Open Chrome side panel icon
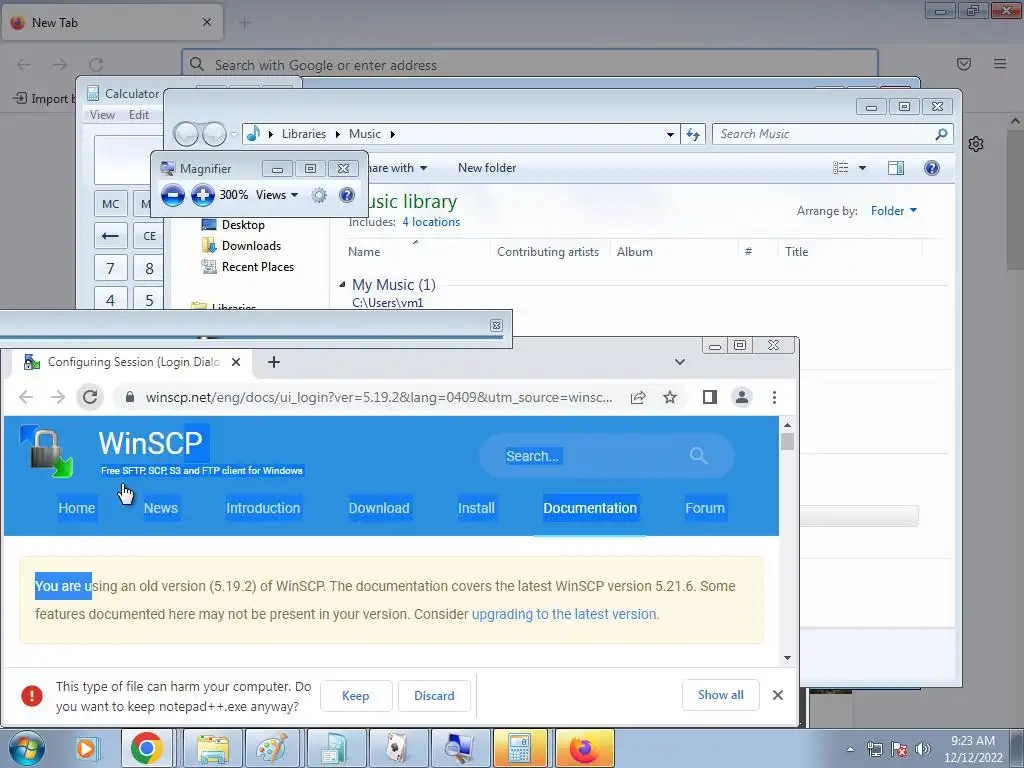This screenshot has height=768, width=1024. [710, 397]
